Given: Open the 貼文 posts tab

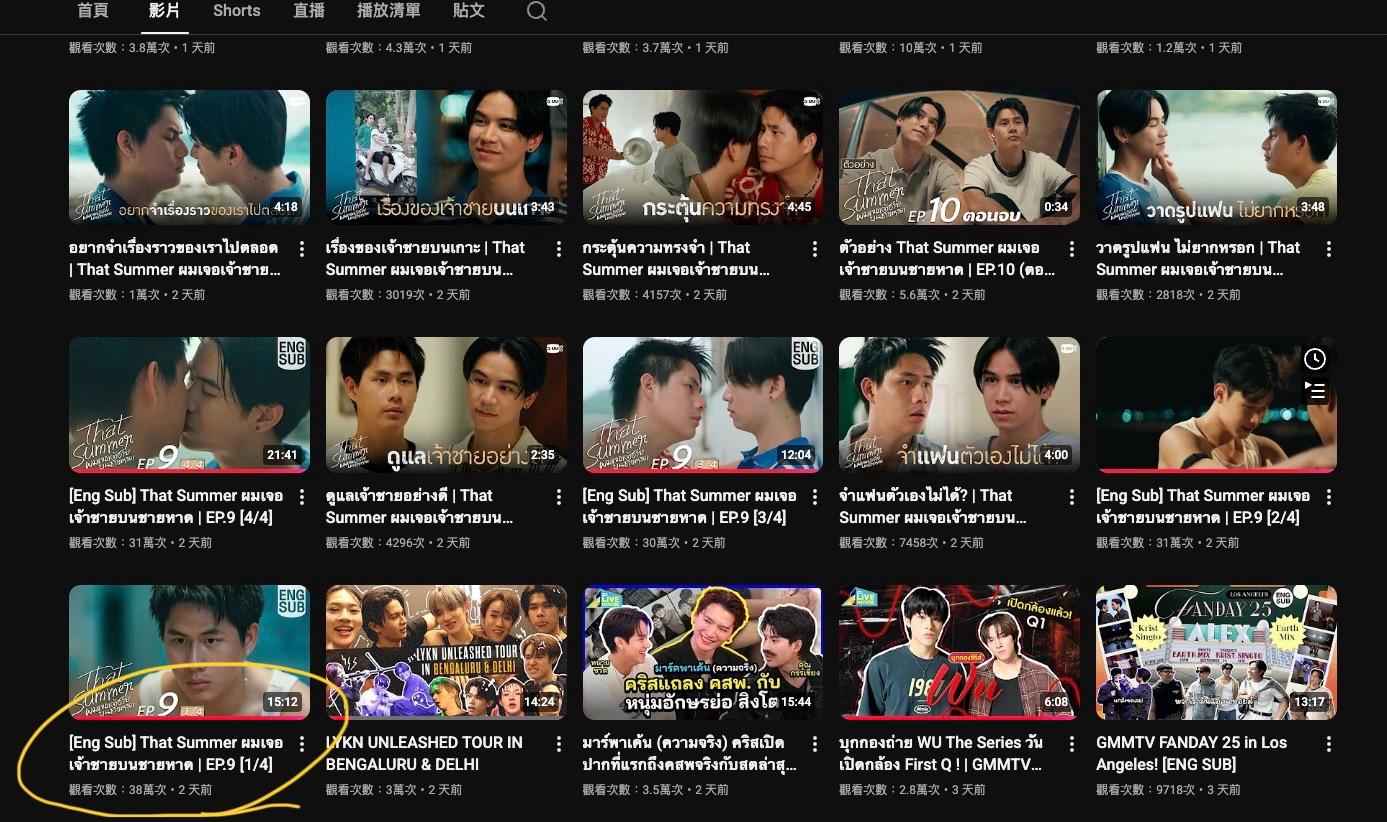Looking at the screenshot, I should coord(468,11).
